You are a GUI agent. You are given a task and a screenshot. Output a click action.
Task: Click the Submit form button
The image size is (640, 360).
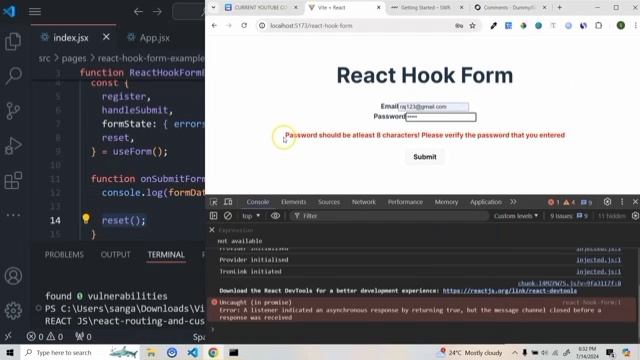(x=424, y=157)
